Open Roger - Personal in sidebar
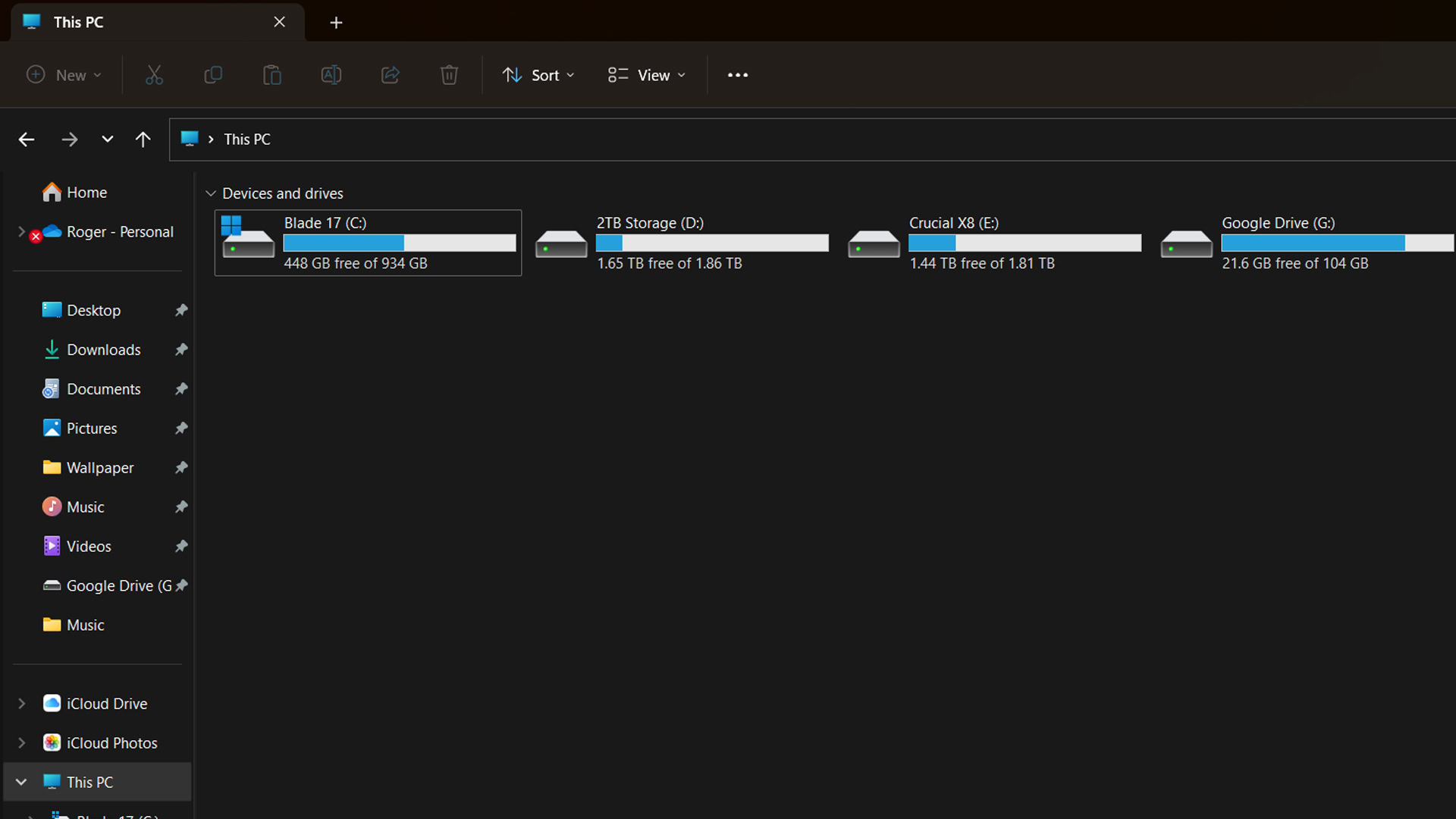The width and height of the screenshot is (1456, 819). pyautogui.click(x=120, y=232)
